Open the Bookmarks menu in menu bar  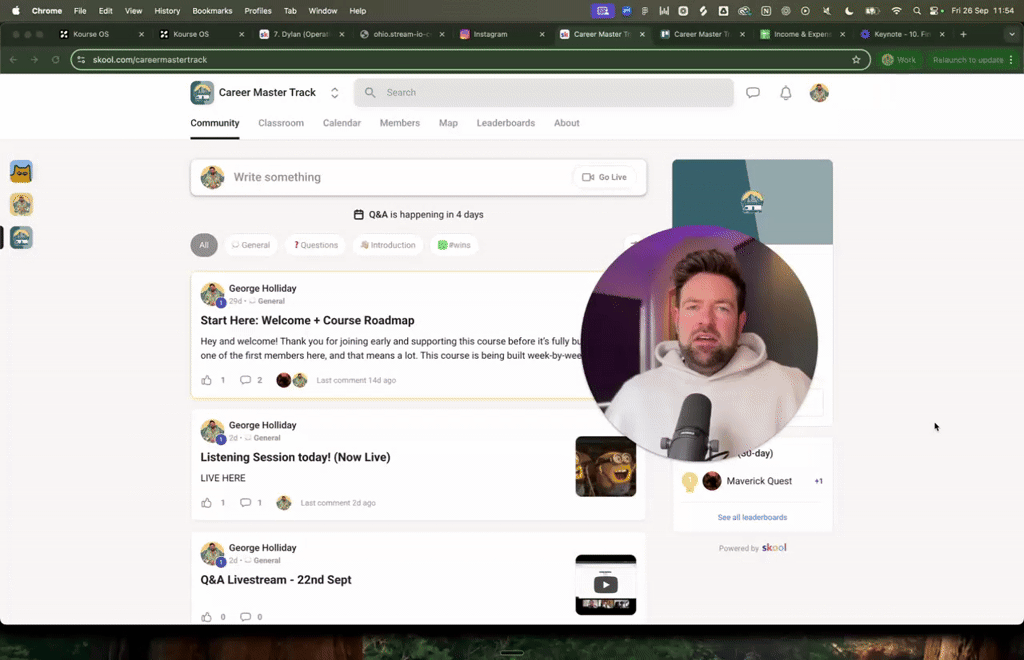point(212,10)
